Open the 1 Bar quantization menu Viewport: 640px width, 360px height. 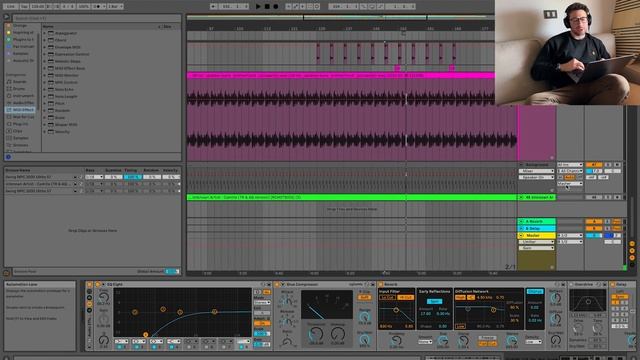click(x=116, y=7)
